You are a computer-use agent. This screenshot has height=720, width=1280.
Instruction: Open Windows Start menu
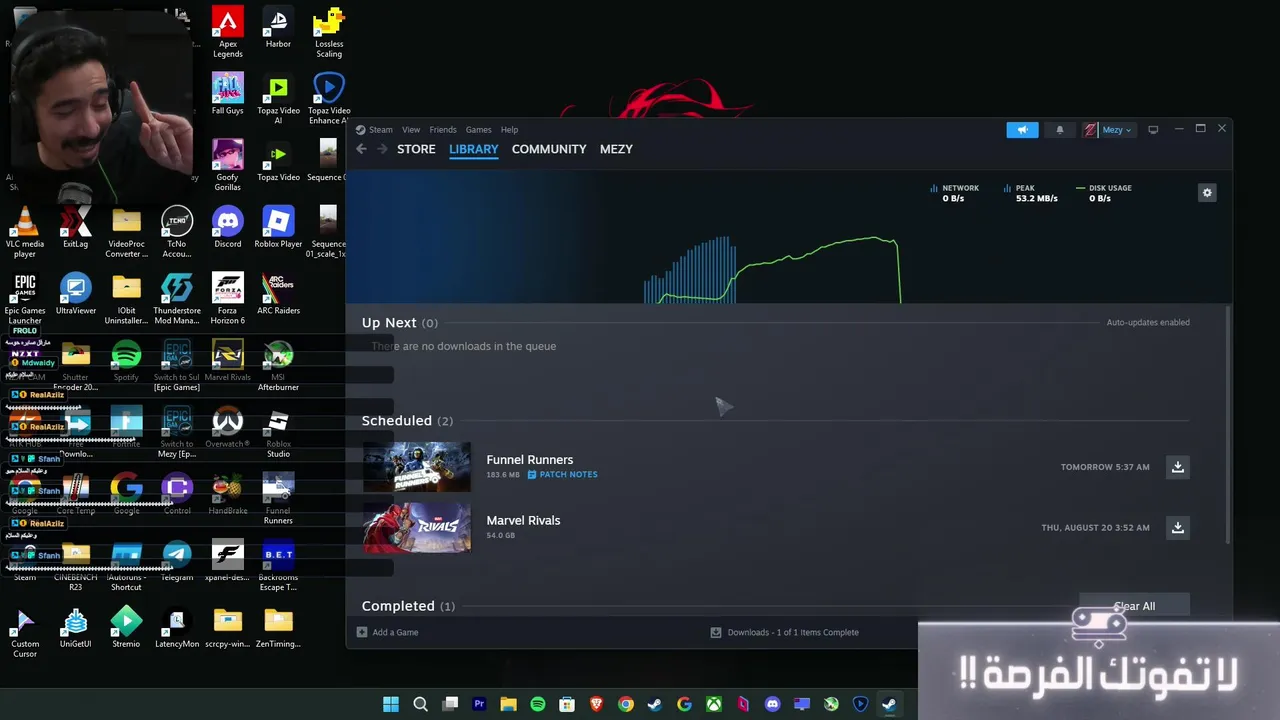391,704
